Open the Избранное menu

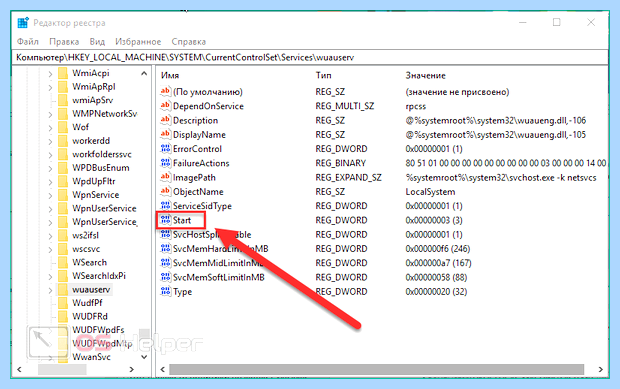(x=138, y=42)
